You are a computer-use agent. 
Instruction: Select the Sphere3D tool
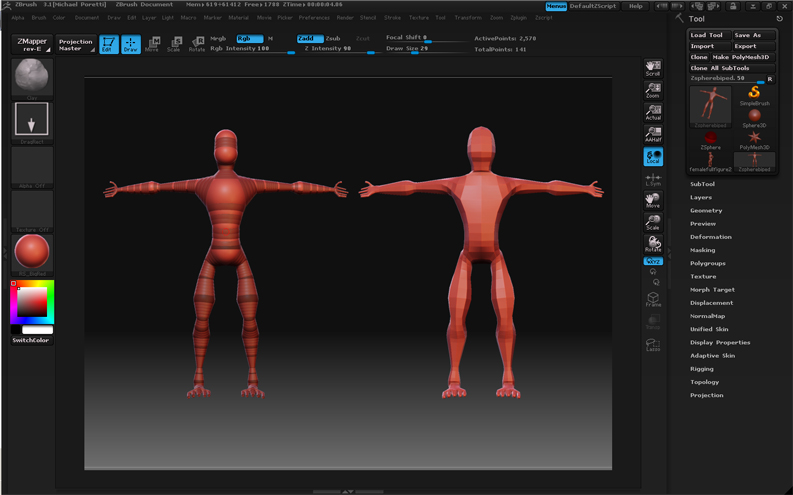[x=754, y=118]
